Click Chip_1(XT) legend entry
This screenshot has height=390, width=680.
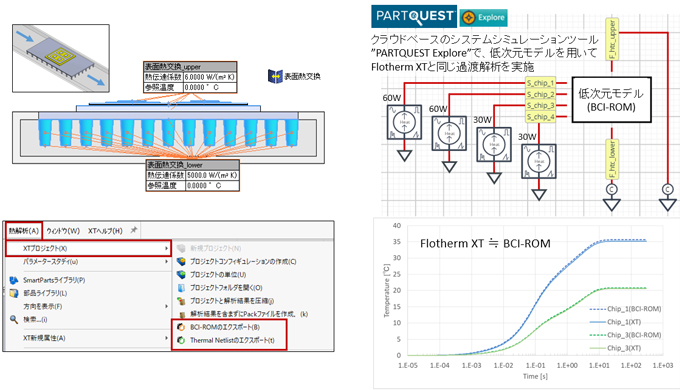tap(615, 322)
